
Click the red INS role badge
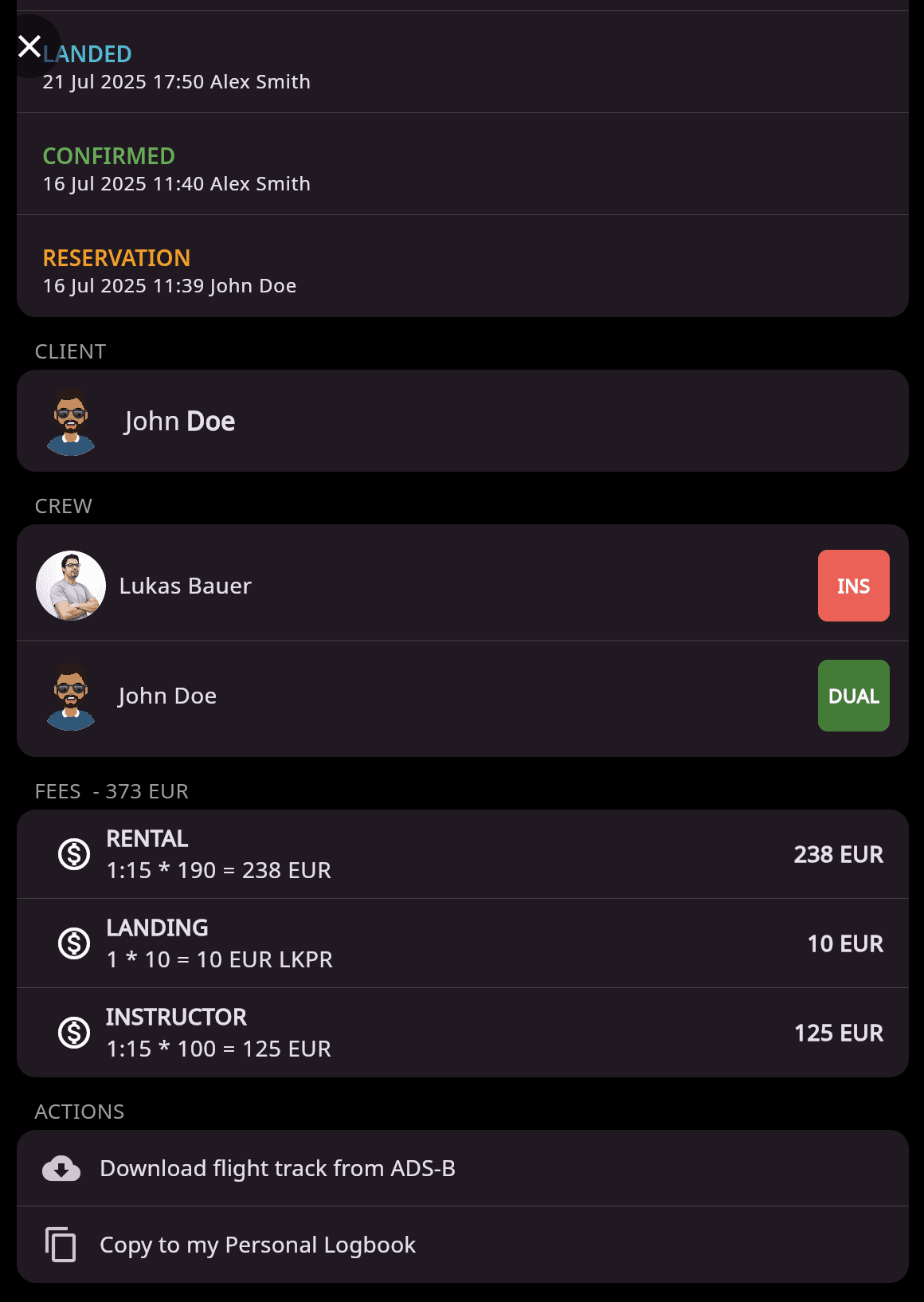(854, 586)
